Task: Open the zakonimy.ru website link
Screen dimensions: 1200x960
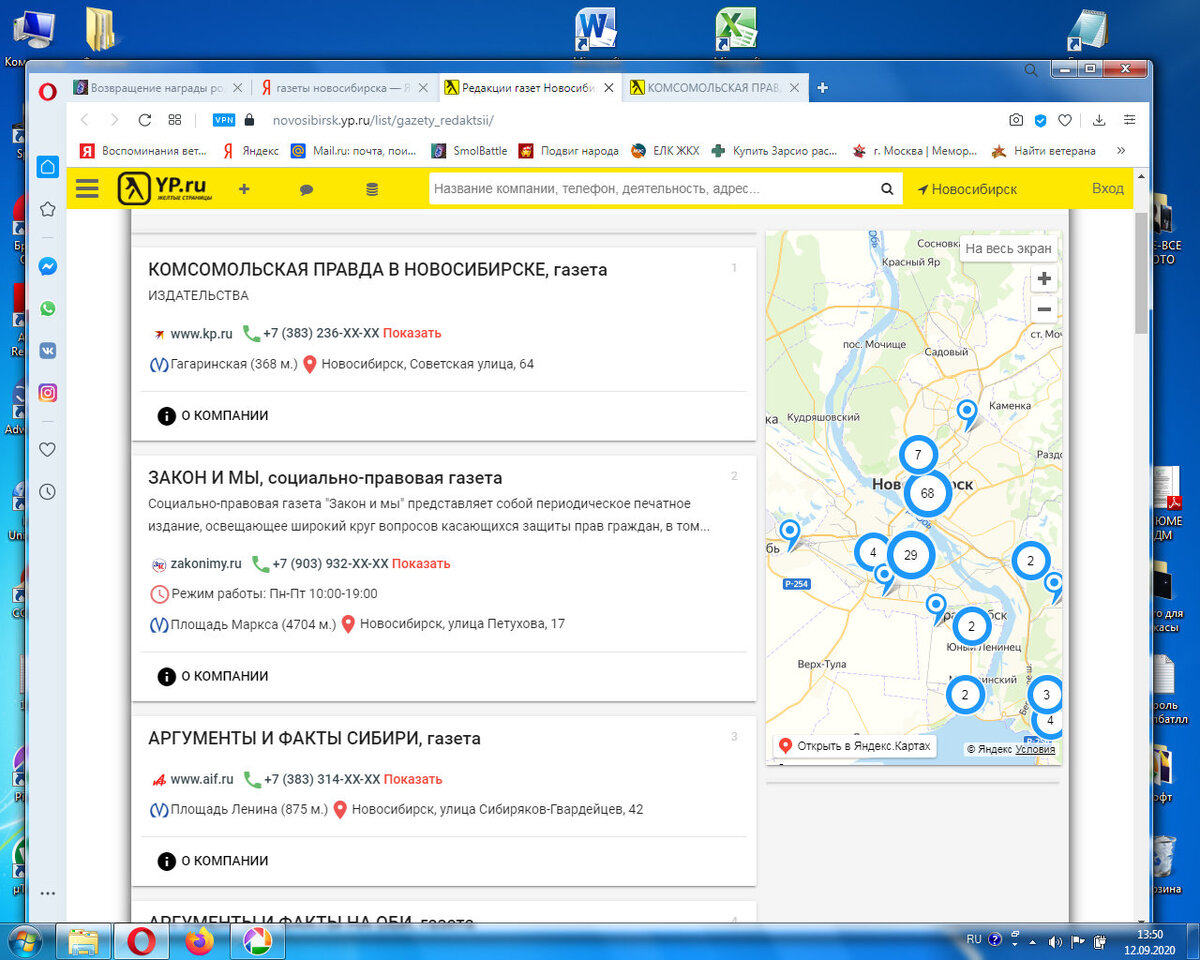Action: [206, 563]
